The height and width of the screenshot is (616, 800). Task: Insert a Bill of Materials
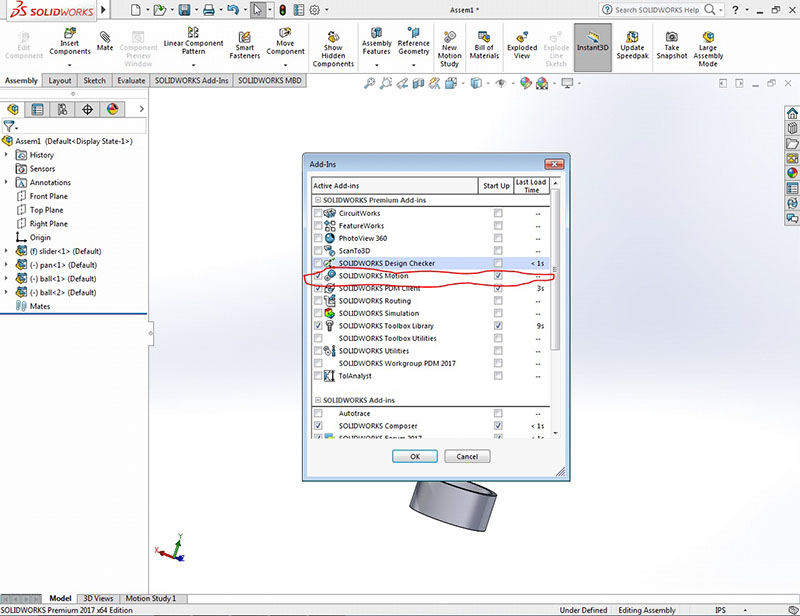[x=484, y=45]
